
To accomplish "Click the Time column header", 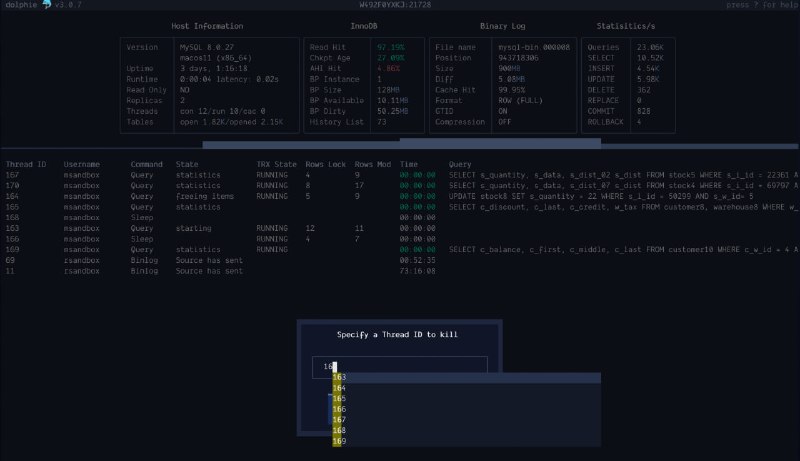I will pyautogui.click(x=409, y=164).
